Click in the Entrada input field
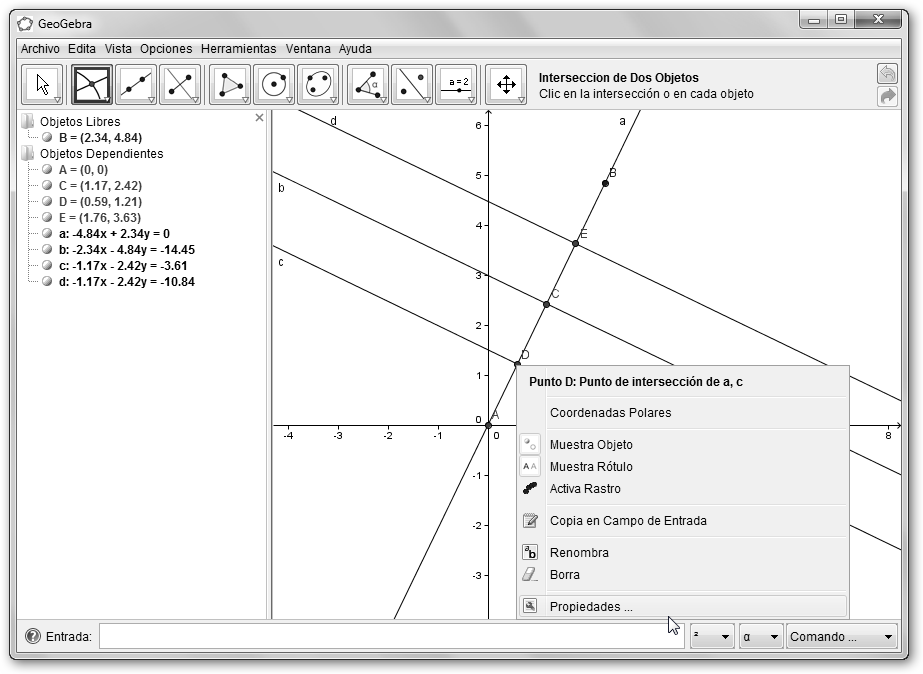This screenshot has width=923, height=674. coord(392,636)
